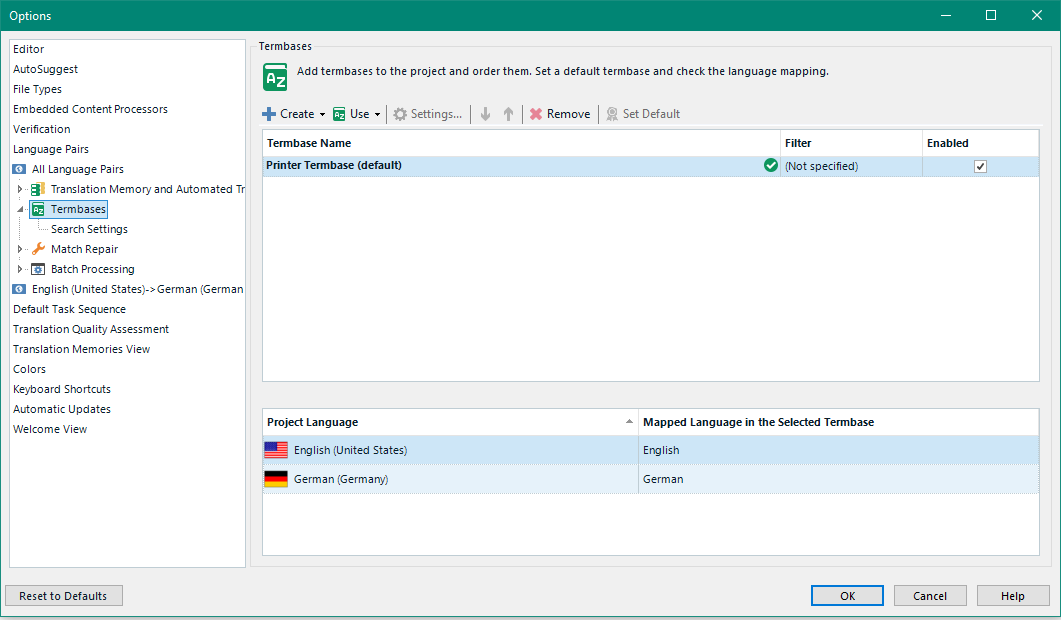
Task: Click Reset to Defaults button
Action: click(63, 596)
